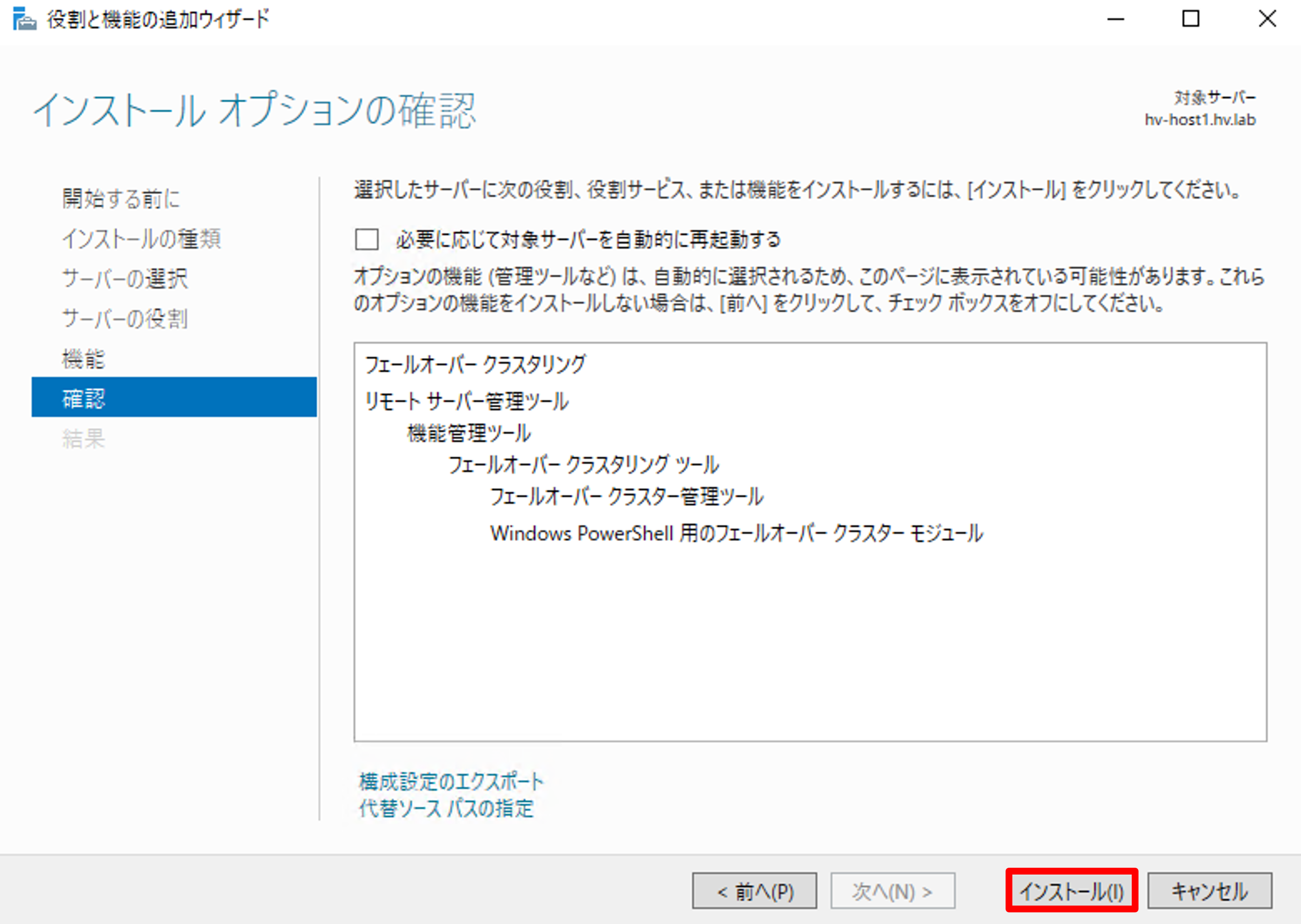
Task: Open the 構成設定のエクスポート link
Action: pyautogui.click(x=451, y=782)
